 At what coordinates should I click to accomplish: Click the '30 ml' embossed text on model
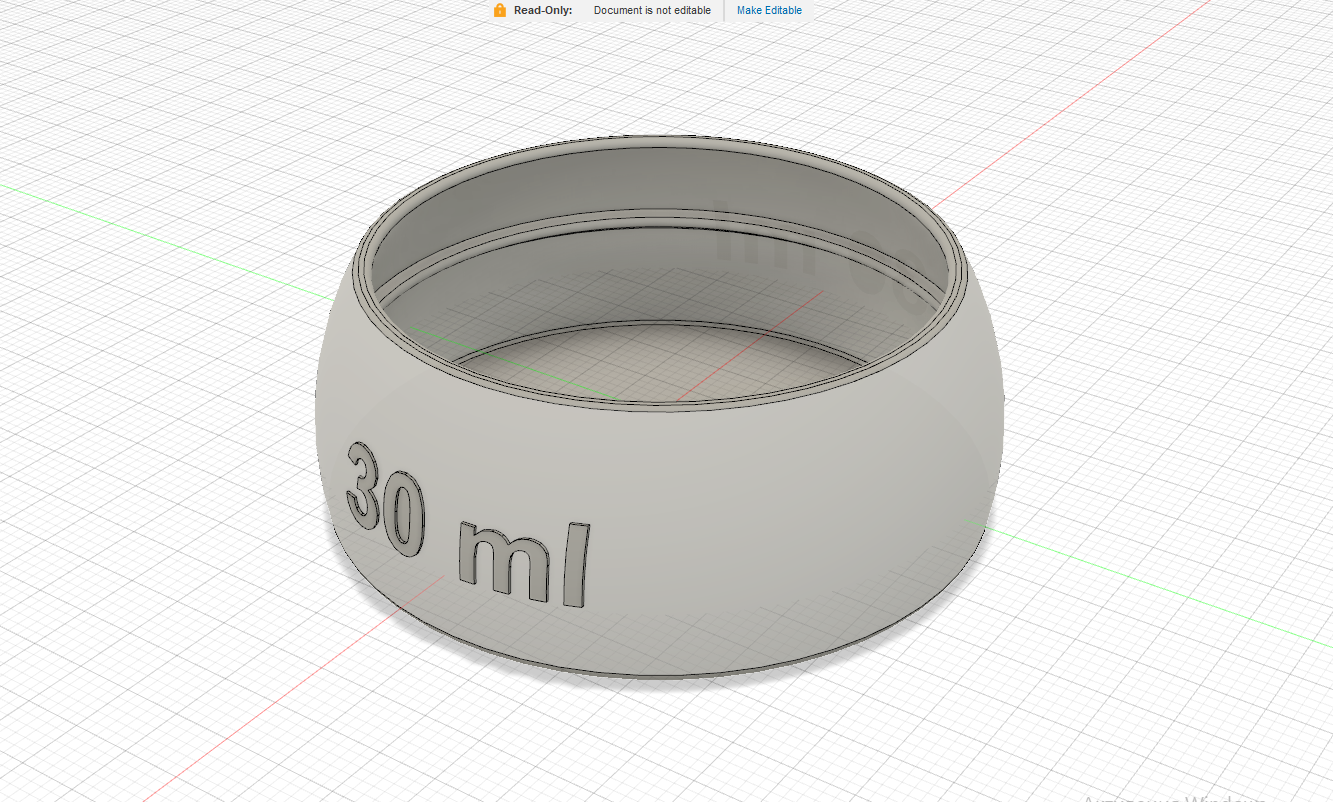[468, 526]
